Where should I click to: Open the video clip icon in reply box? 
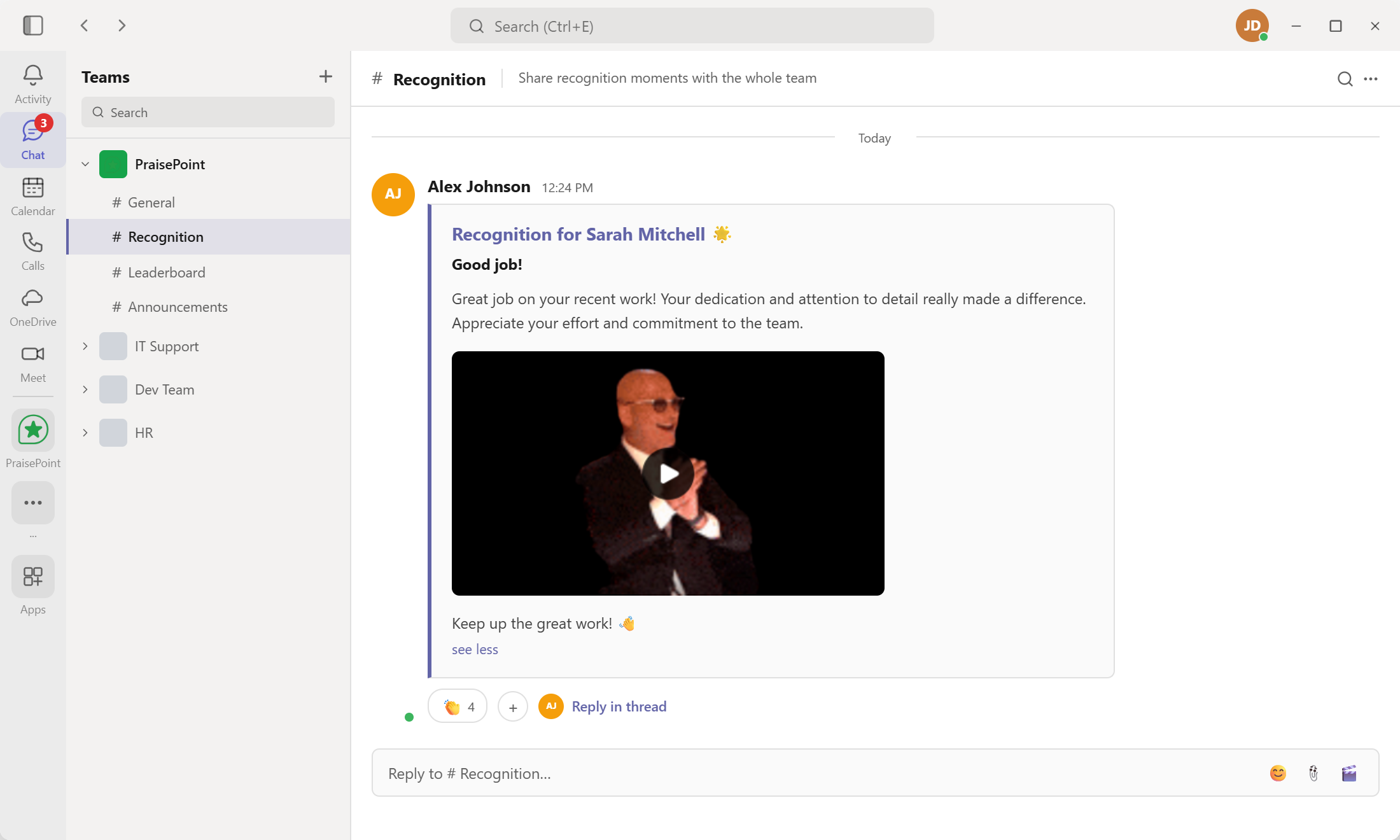tap(1349, 773)
